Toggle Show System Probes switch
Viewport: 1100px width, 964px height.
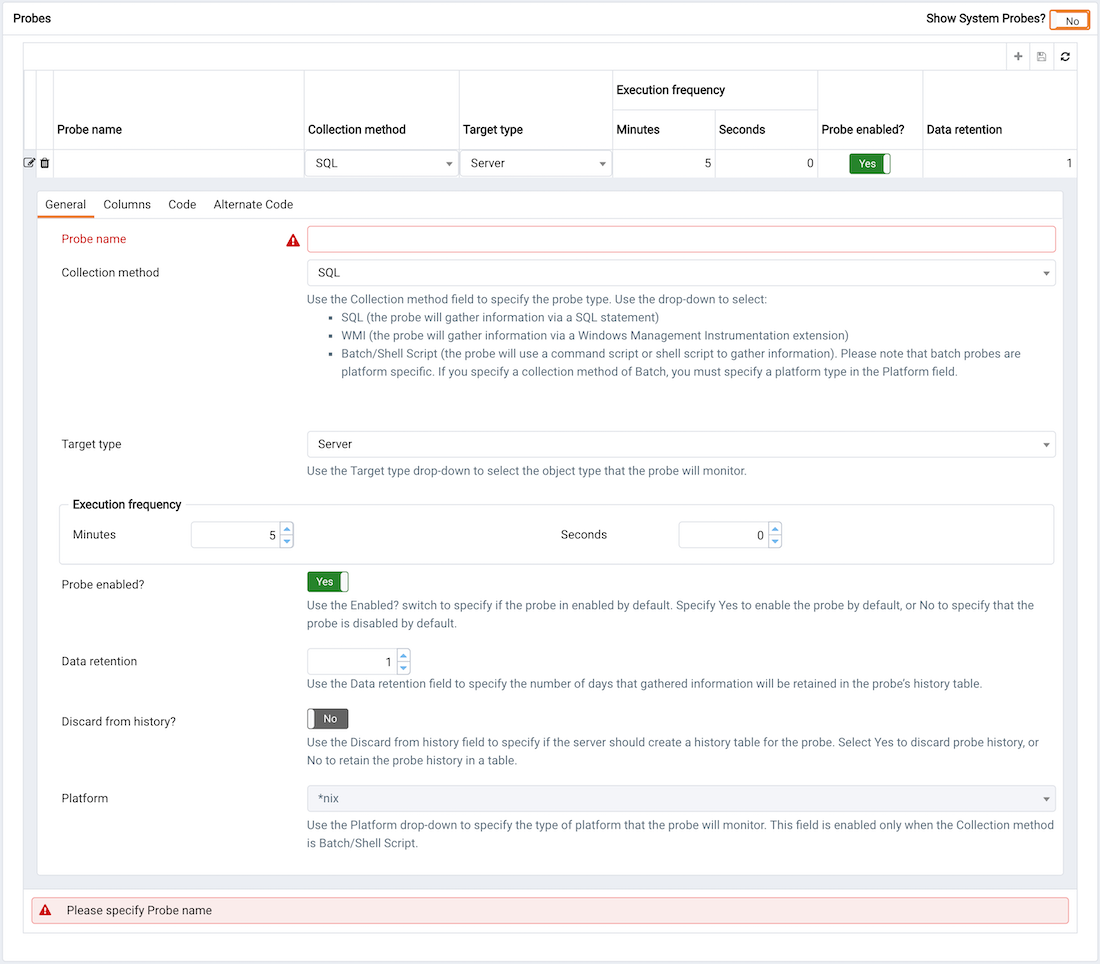pyautogui.click(x=1069, y=20)
